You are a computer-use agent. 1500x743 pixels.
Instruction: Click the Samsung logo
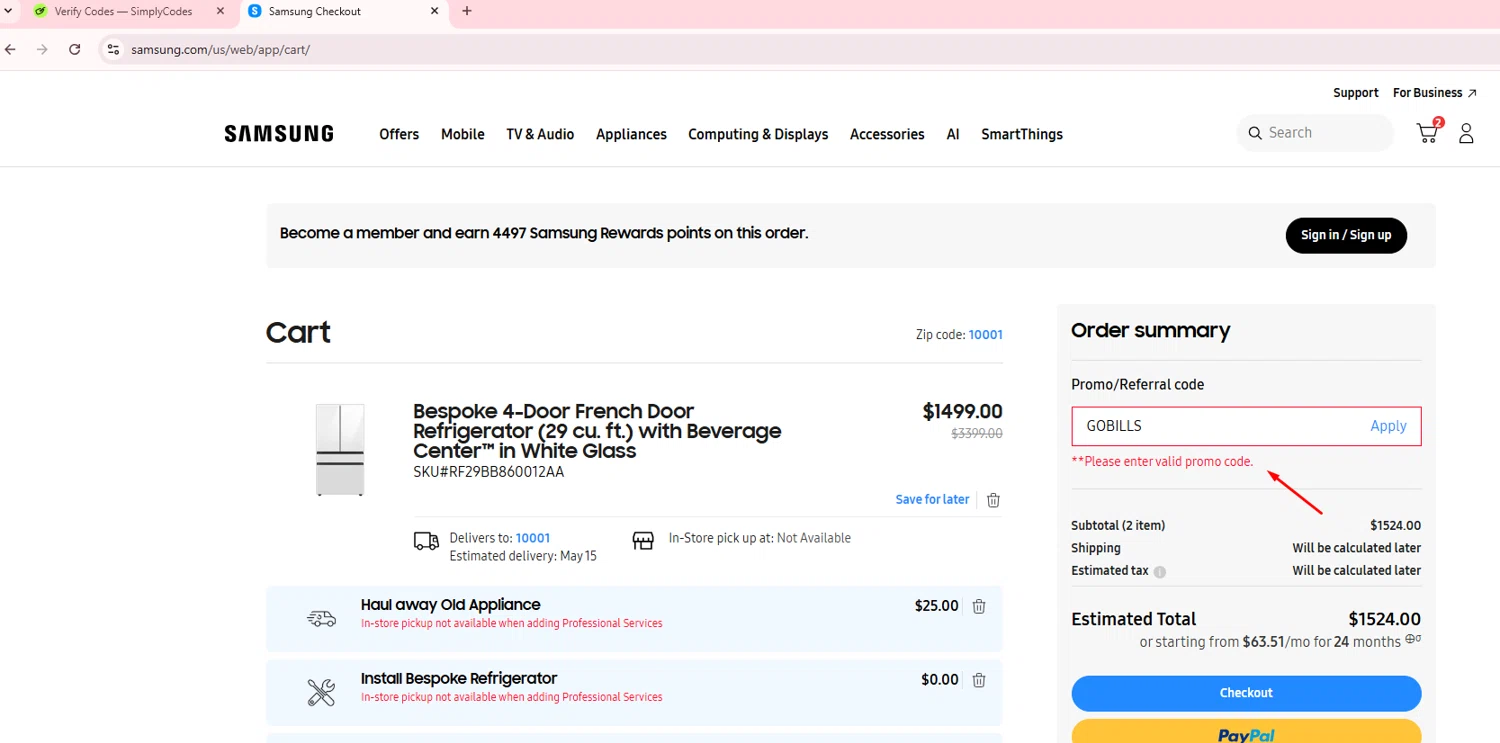tap(279, 134)
